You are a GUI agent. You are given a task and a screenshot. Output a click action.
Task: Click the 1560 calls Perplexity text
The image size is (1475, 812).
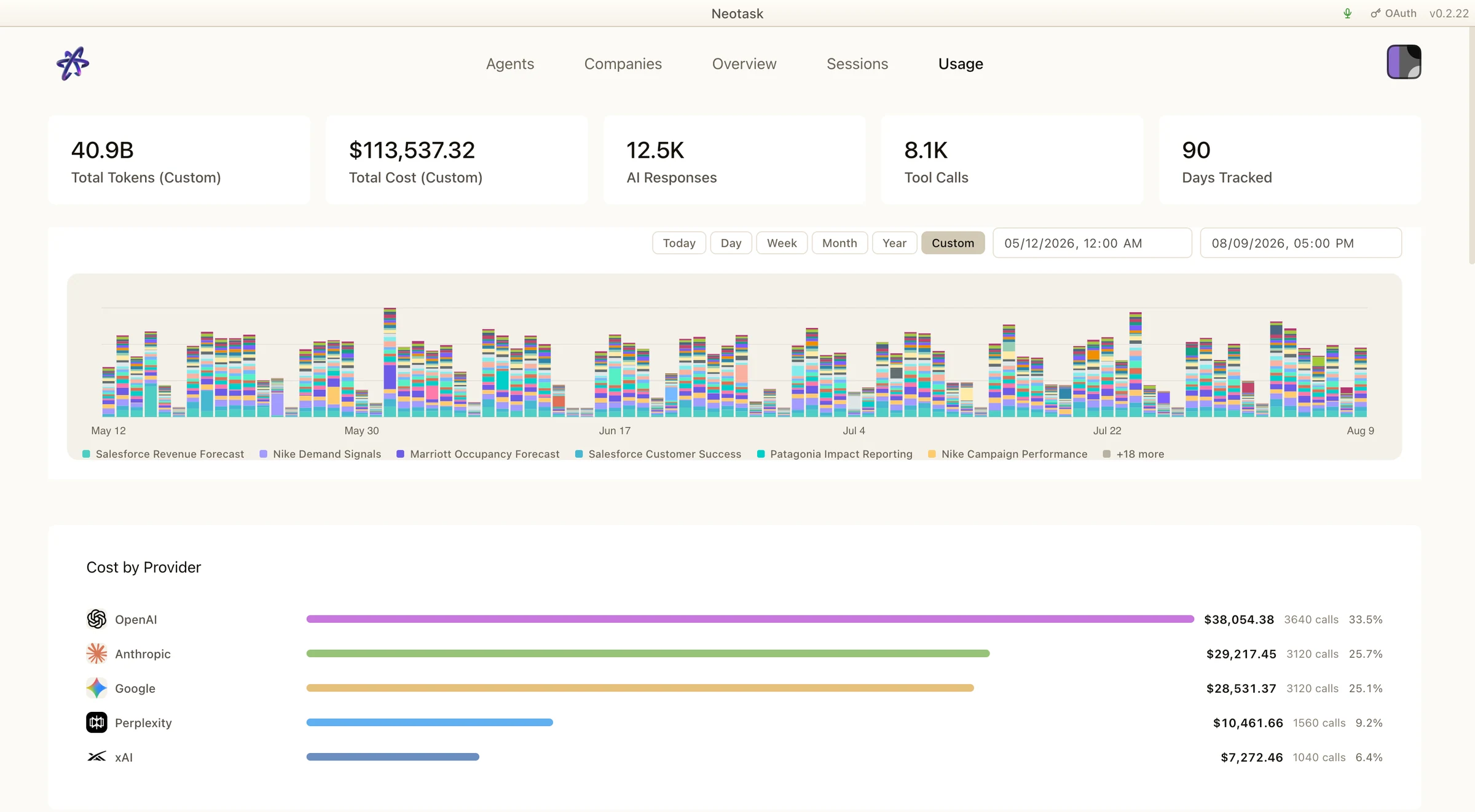point(1319,723)
